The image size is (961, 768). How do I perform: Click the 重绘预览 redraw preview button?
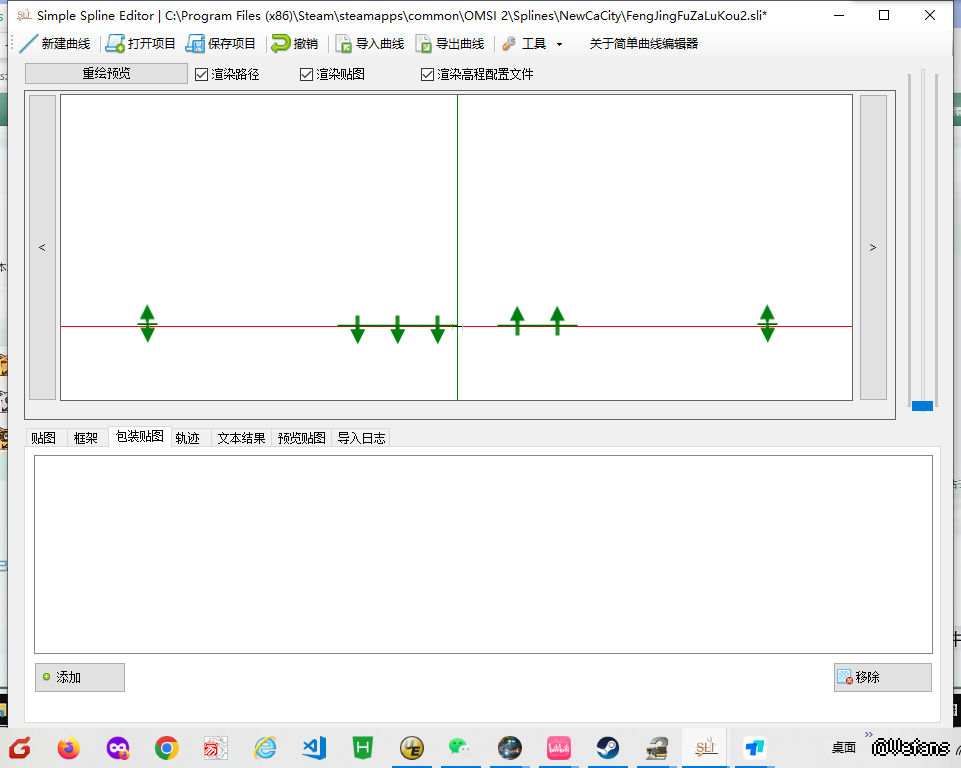(106, 74)
